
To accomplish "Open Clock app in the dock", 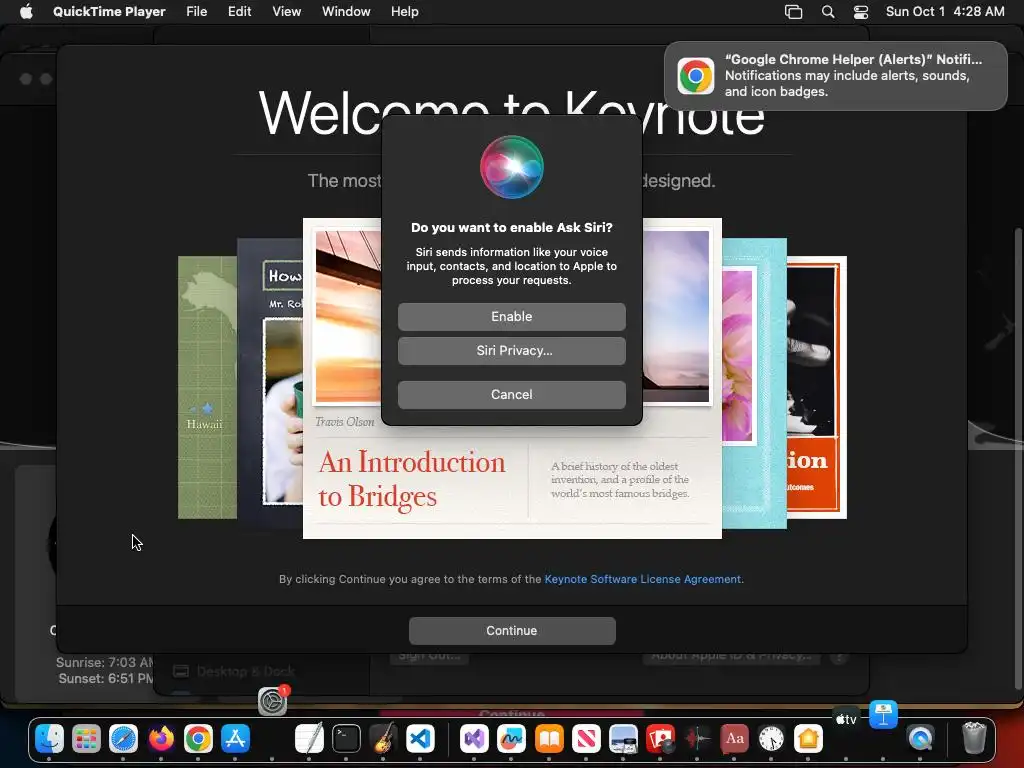I will tap(771, 739).
